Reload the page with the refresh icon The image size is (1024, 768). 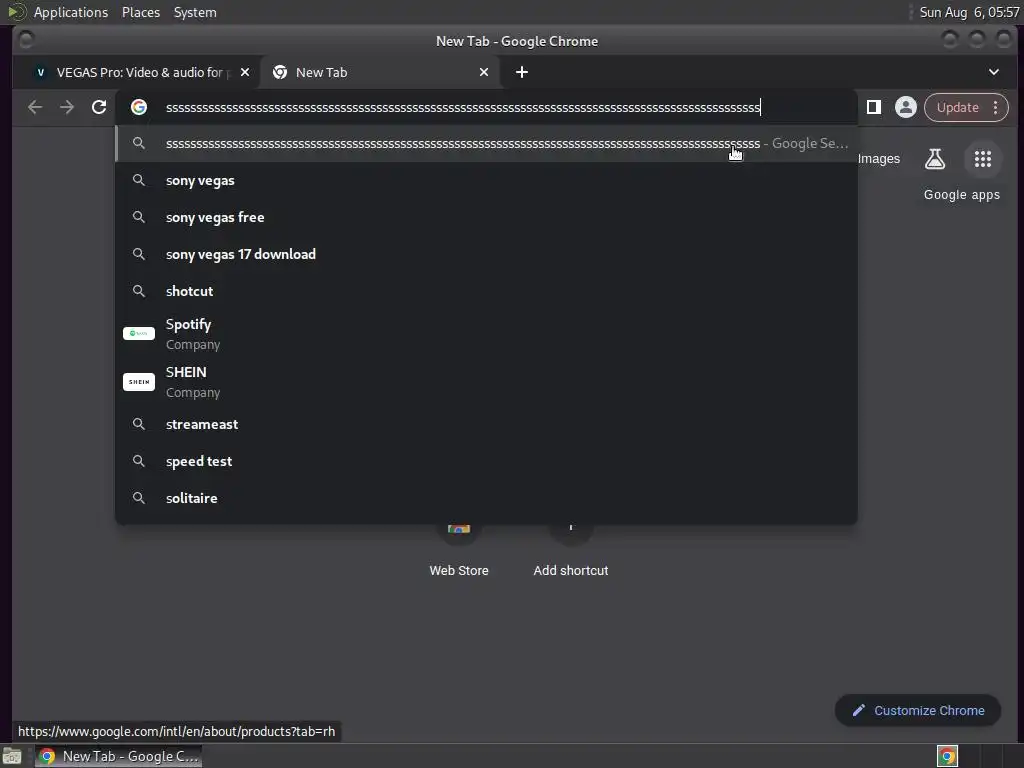click(99, 107)
